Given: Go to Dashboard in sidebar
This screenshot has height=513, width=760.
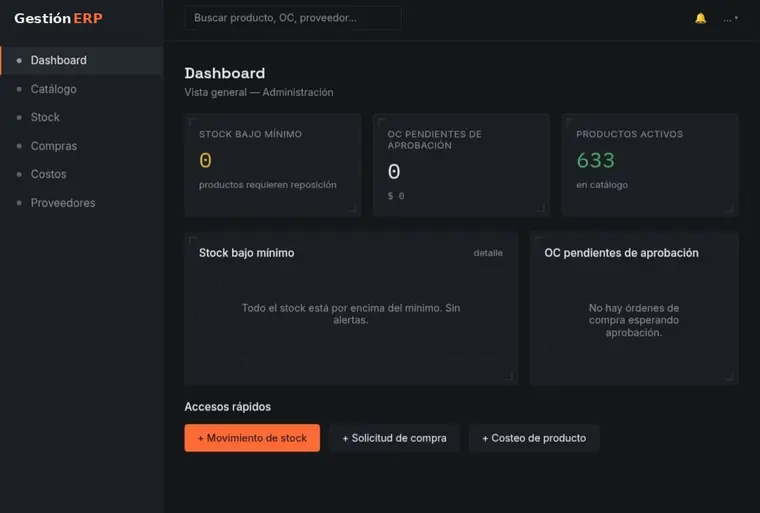Looking at the screenshot, I should pyautogui.click(x=81, y=61).
